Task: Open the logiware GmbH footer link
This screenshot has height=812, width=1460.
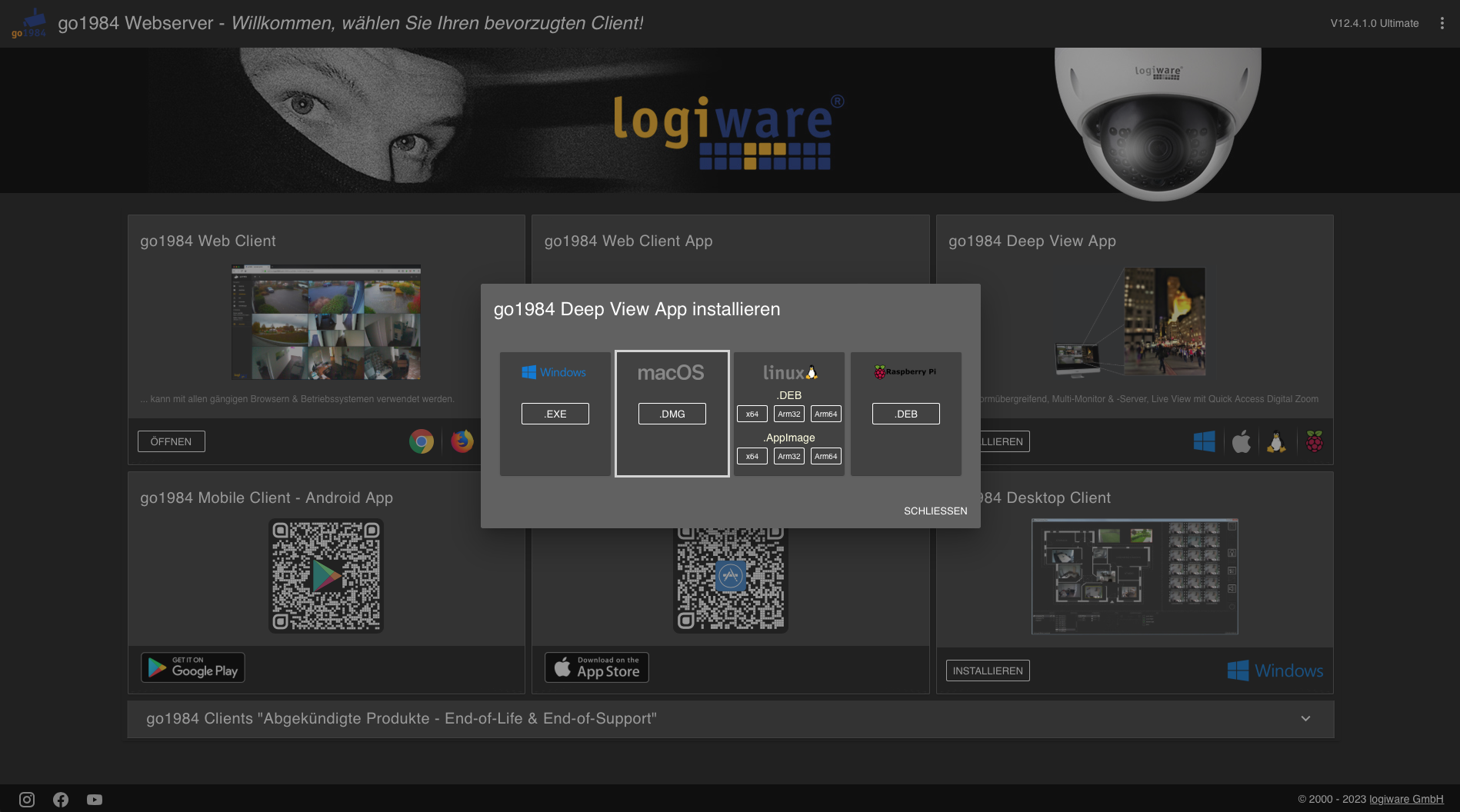Action: tap(1405, 799)
